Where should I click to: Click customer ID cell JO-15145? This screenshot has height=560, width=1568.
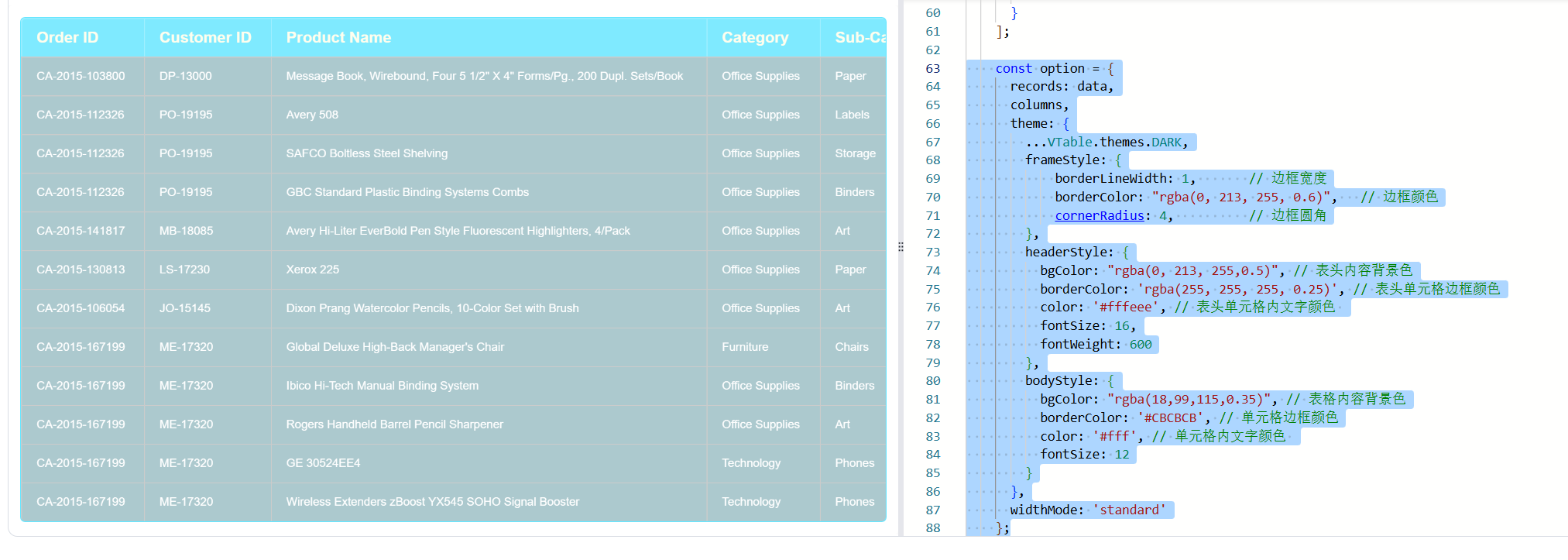pyautogui.click(x=208, y=308)
